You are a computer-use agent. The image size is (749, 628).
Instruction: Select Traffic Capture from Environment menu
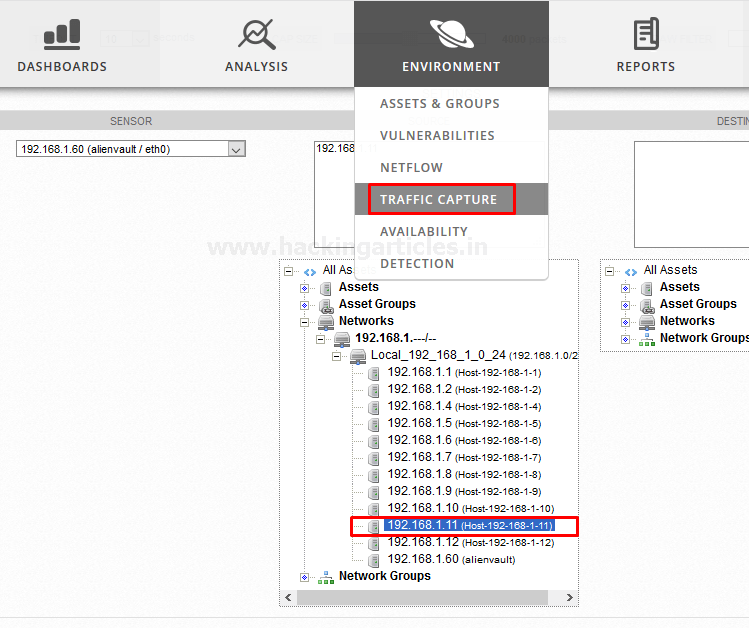pos(438,199)
